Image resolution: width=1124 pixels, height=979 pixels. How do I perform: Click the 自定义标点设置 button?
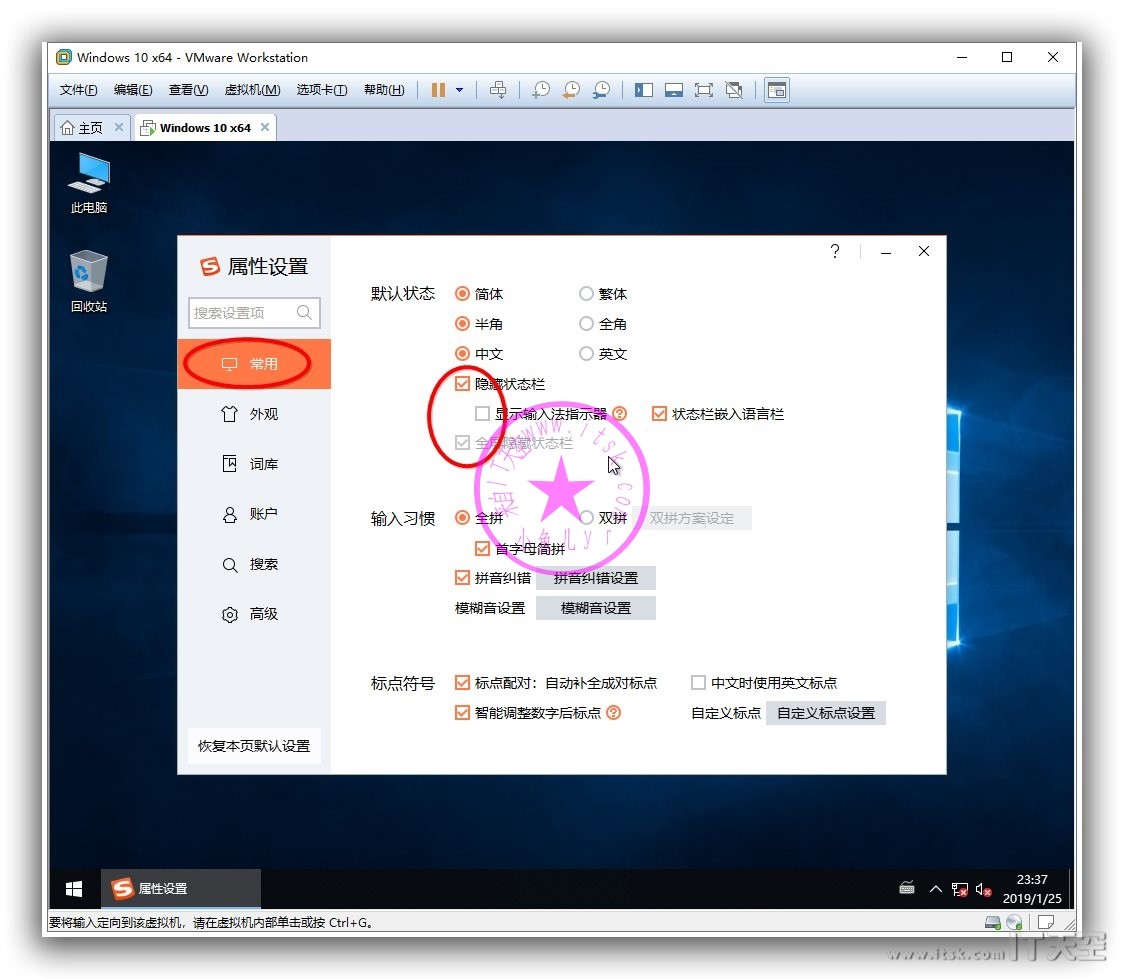(826, 713)
